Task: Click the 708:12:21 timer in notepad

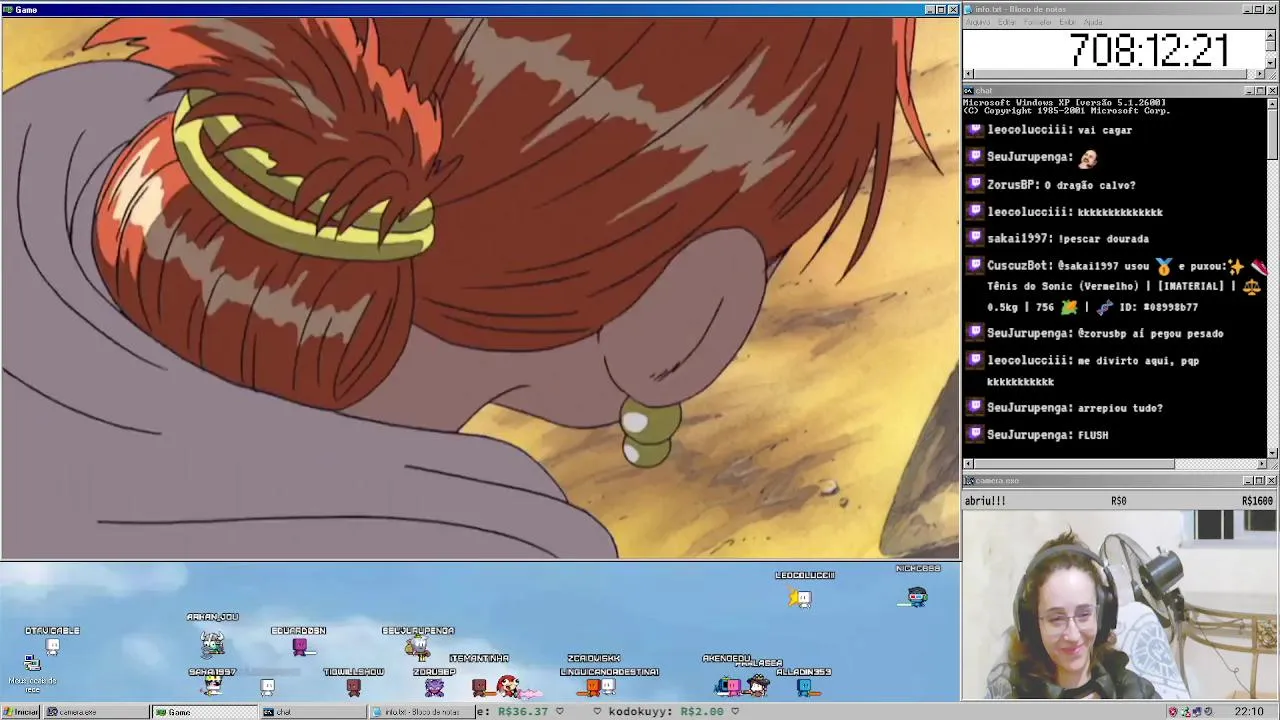Action: pyautogui.click(x=1148, y=50)
